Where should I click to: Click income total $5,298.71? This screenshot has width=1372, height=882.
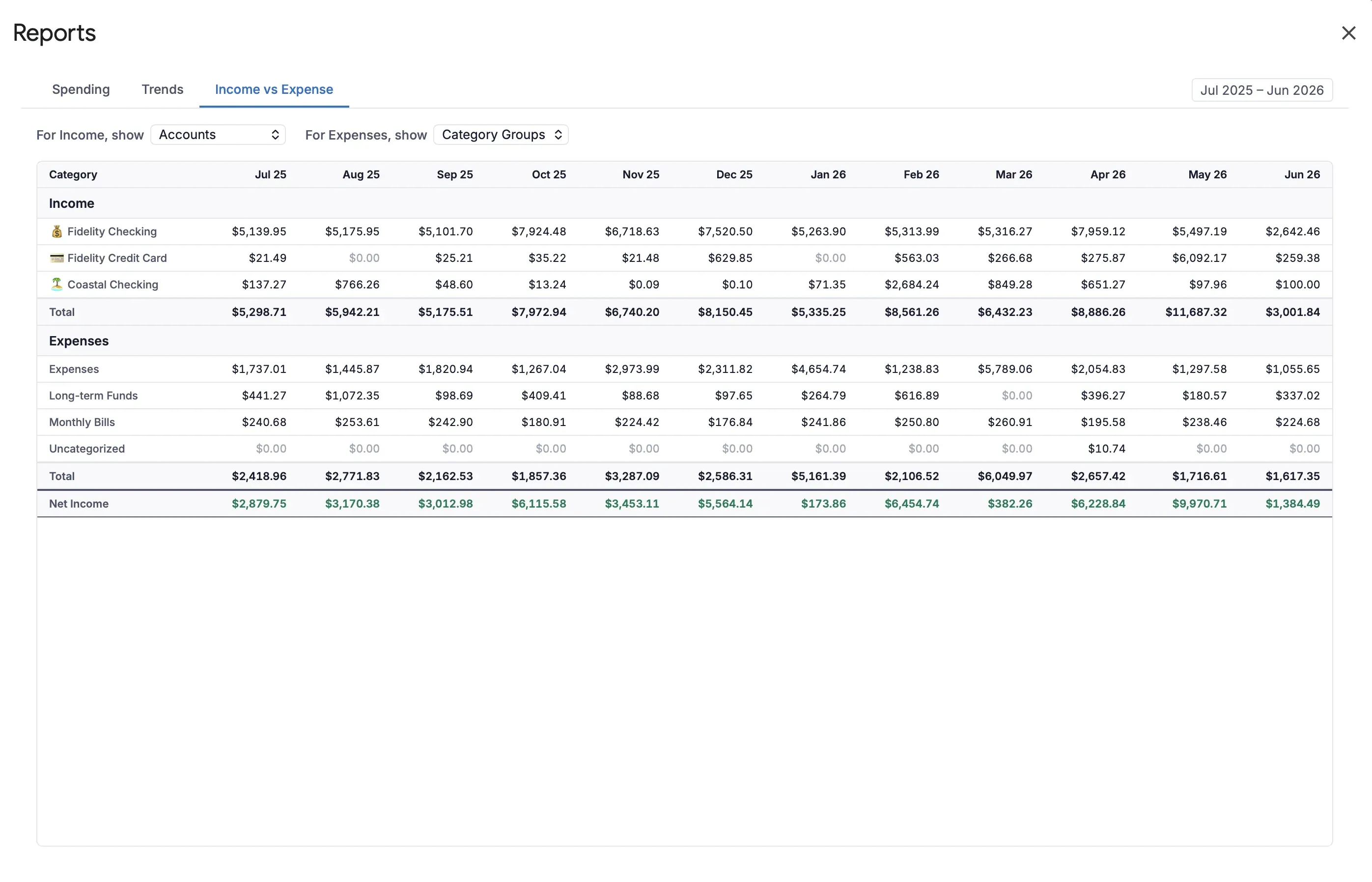tap(259, 312)
